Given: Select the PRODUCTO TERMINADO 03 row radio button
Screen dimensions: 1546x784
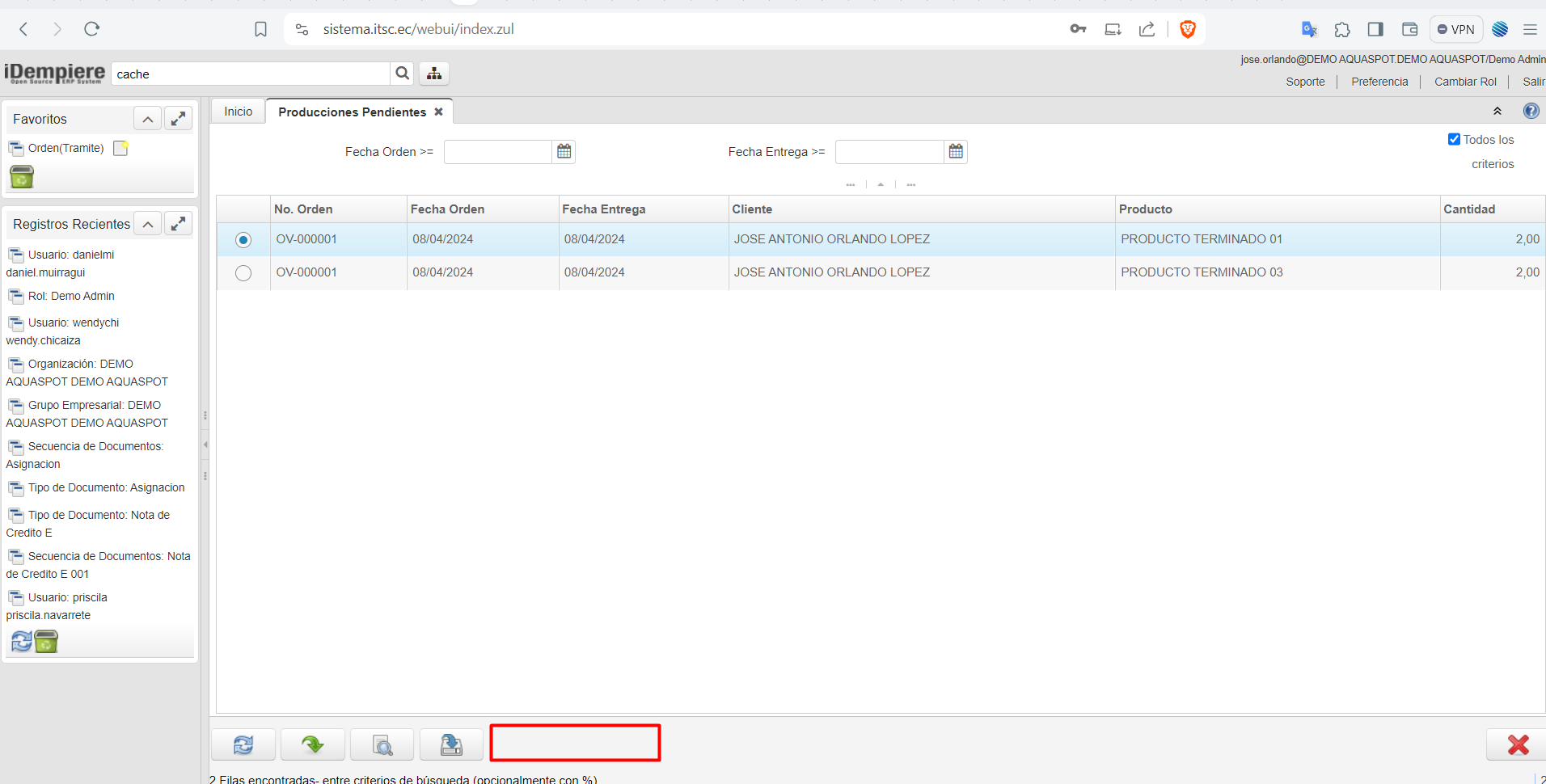Looking at the screenshot, I should [243, 273].
